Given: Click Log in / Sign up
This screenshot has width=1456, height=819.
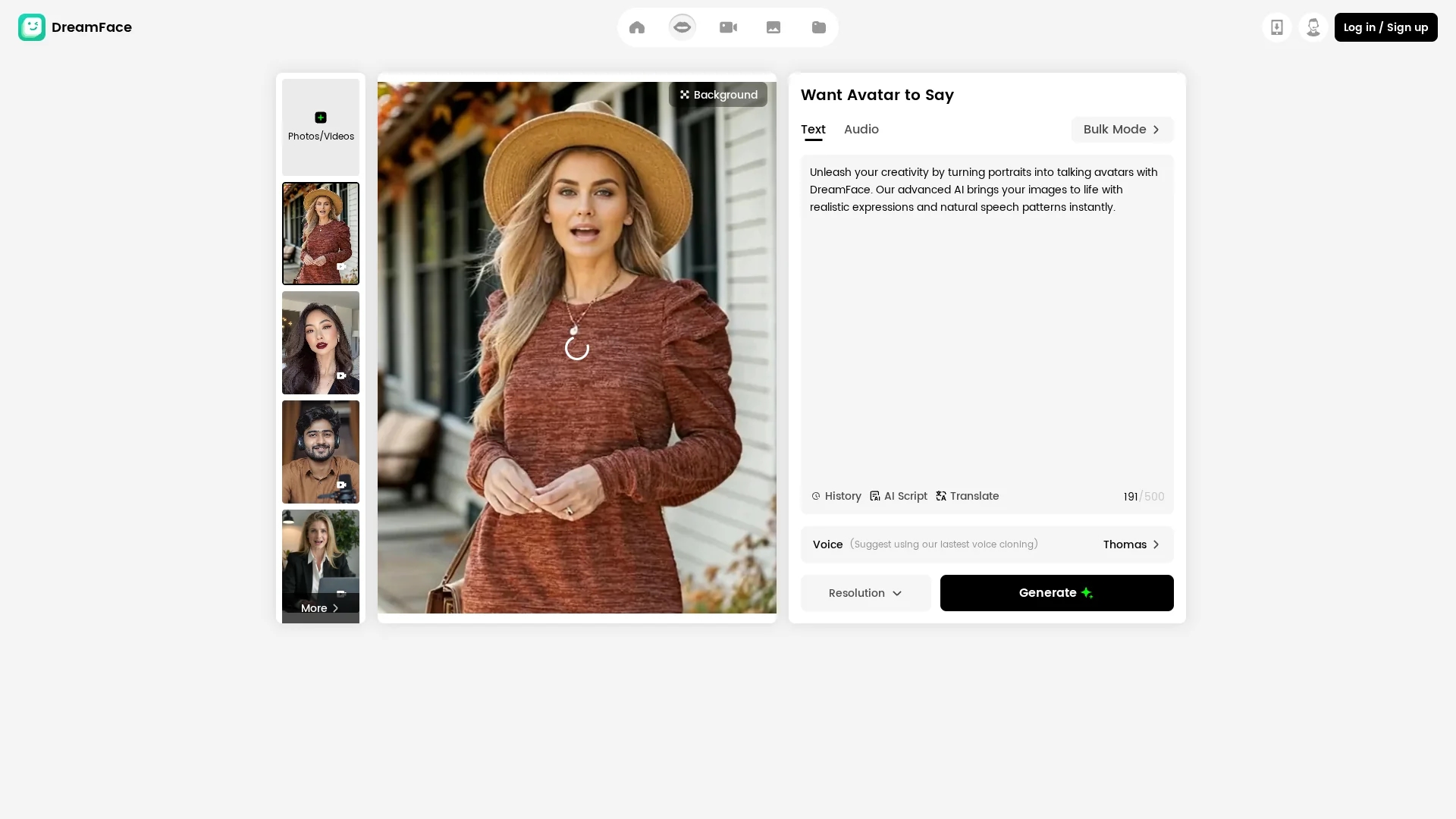Looking at the screenshot, I should tap(1385, 27).
